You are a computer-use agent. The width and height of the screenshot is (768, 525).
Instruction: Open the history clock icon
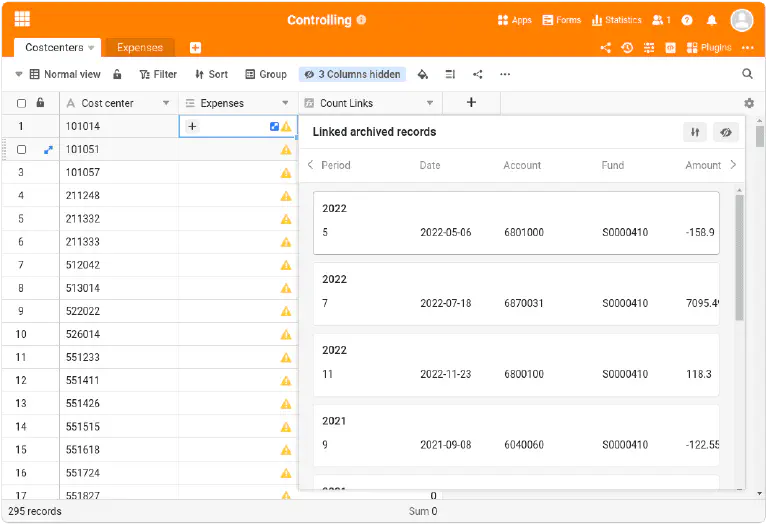coord(627,48)
